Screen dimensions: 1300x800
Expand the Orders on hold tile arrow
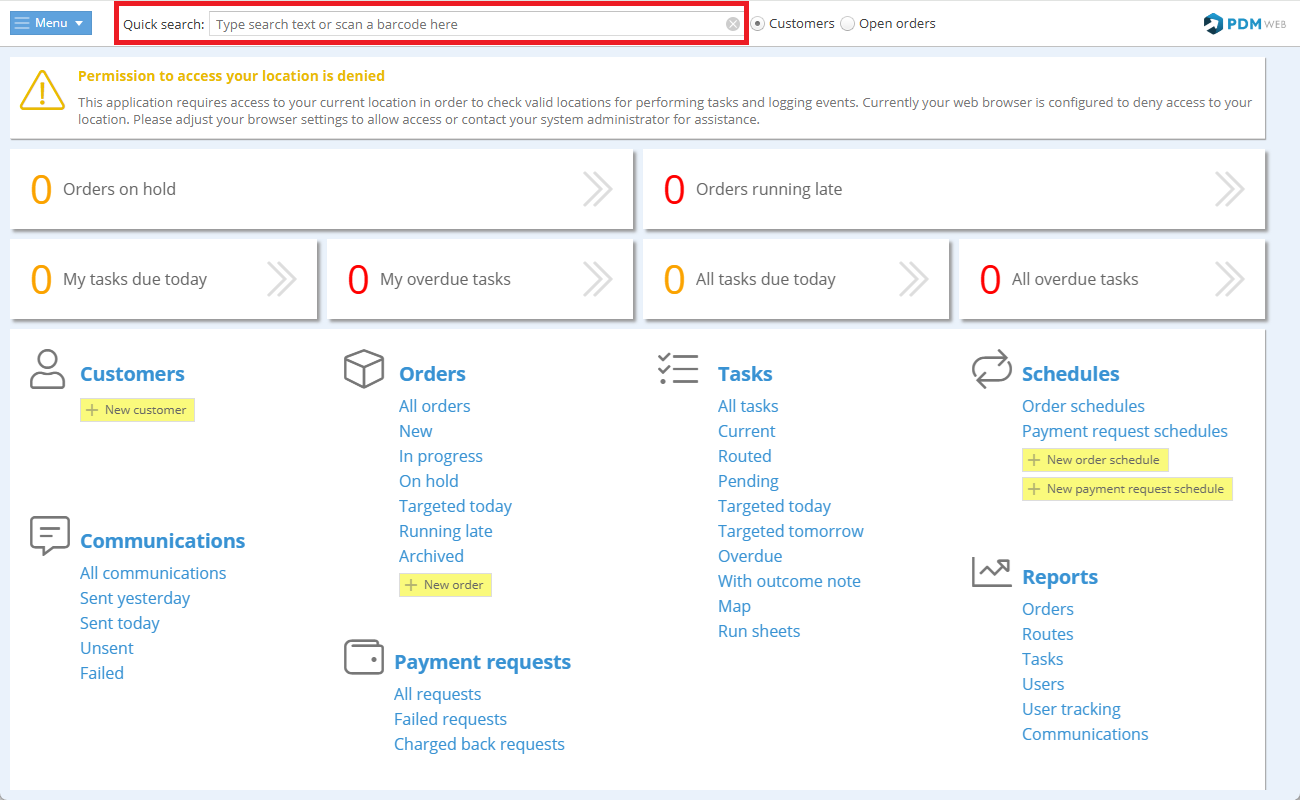tap(597, 189)
